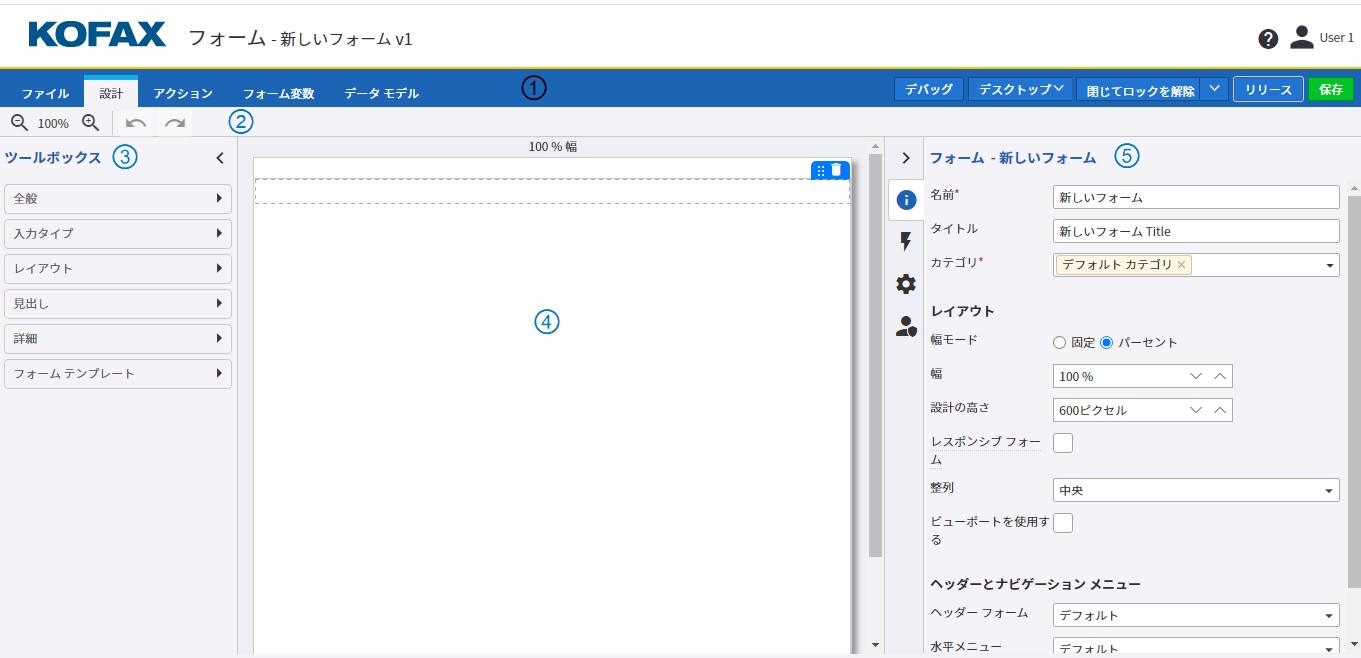Open the ヘッダー フォーム dropdown
The height and width of the screenshot is (658, 1361).
[x=1195, y=614]
